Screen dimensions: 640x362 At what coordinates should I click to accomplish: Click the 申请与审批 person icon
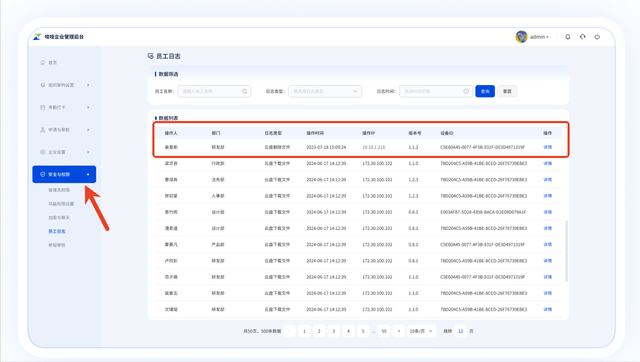42,129
